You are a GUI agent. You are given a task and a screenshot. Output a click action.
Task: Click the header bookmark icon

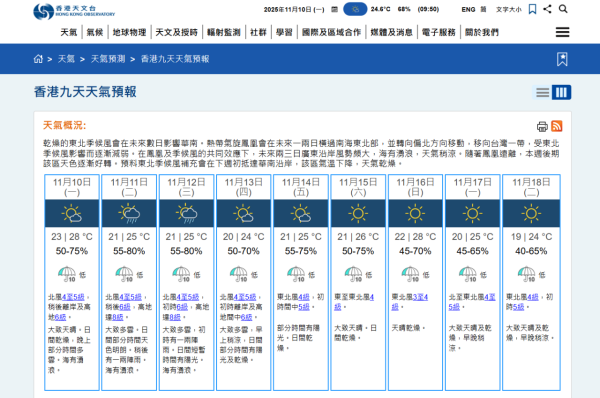click(x=532, y=9)
